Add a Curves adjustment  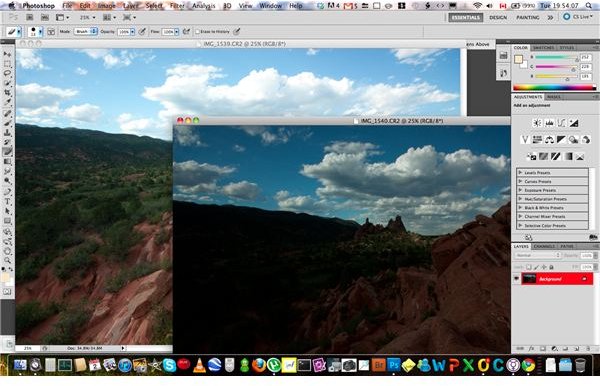[x=561, y=123]
